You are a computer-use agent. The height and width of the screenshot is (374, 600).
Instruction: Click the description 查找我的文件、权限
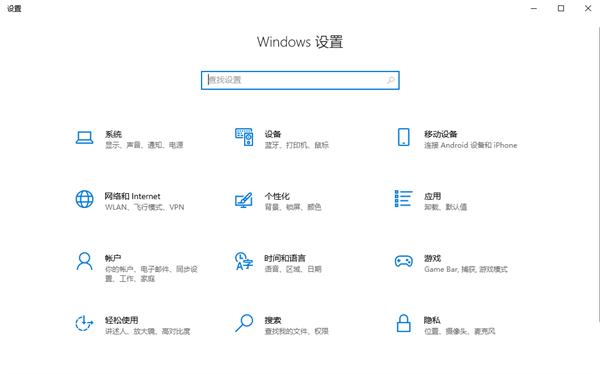coord(297,331)
